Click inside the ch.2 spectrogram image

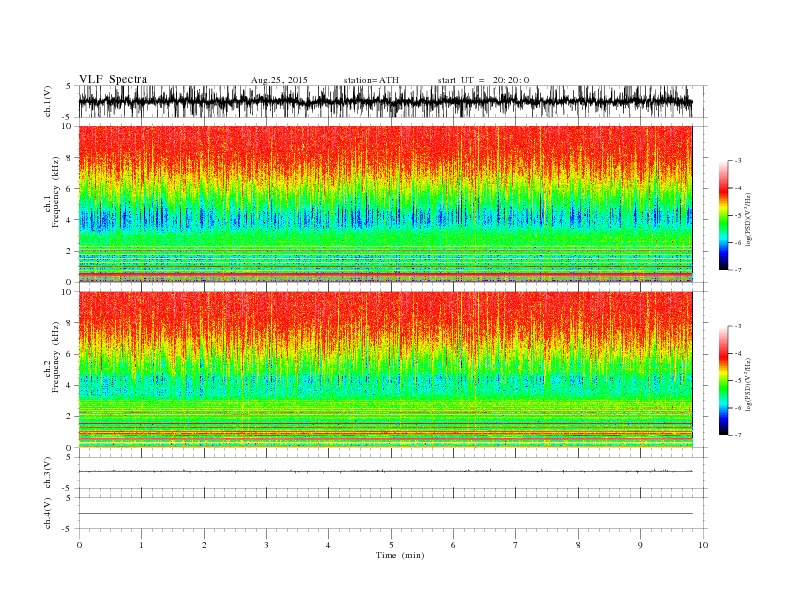click(x=385, y=370)
